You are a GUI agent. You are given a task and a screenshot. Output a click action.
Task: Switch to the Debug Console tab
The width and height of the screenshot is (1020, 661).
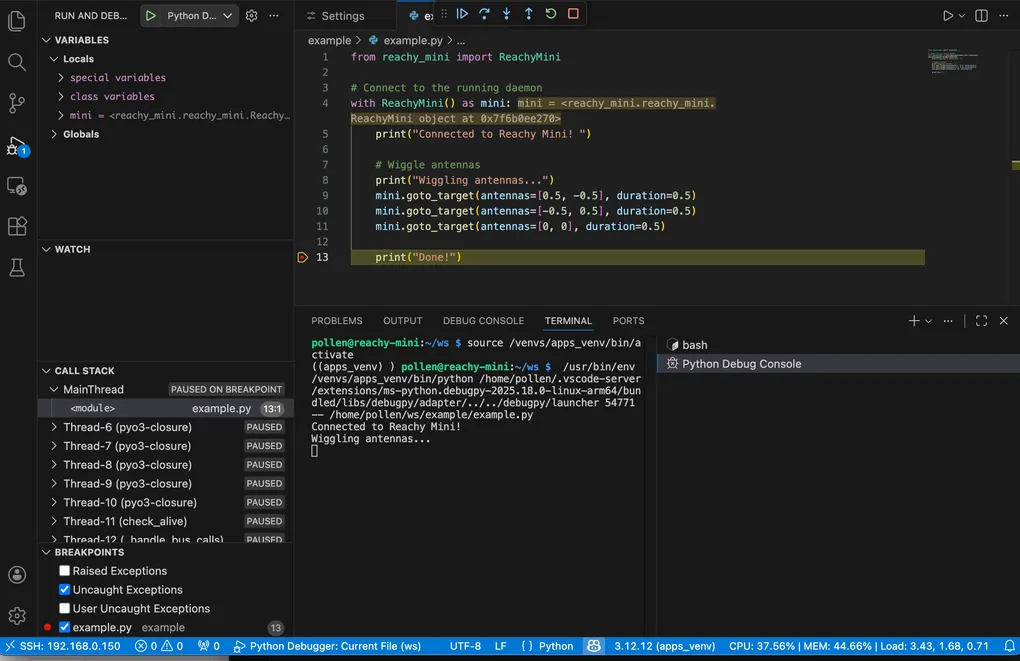[483, 321]
